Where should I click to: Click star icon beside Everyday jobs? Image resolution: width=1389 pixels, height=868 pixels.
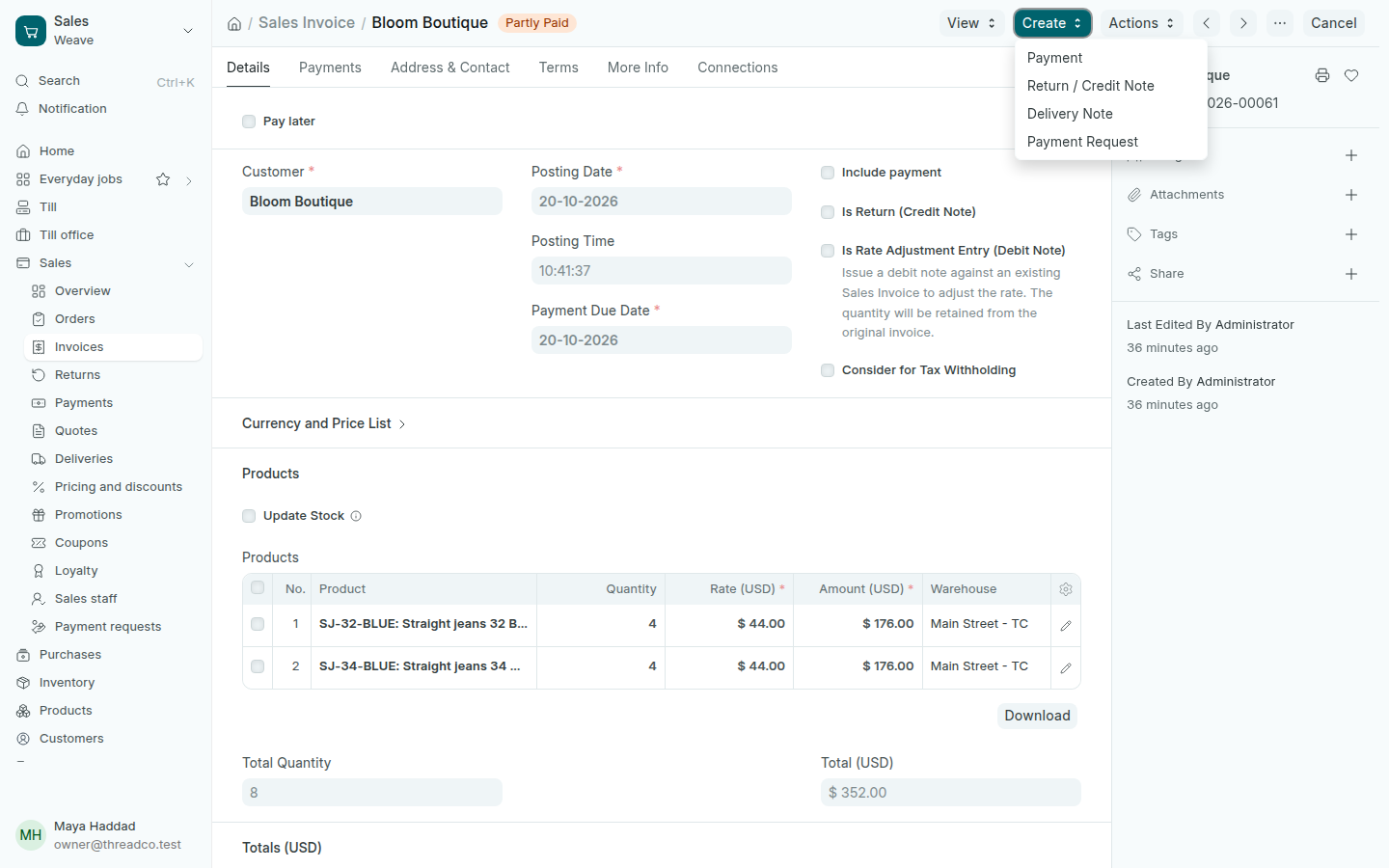coord(163,179)
